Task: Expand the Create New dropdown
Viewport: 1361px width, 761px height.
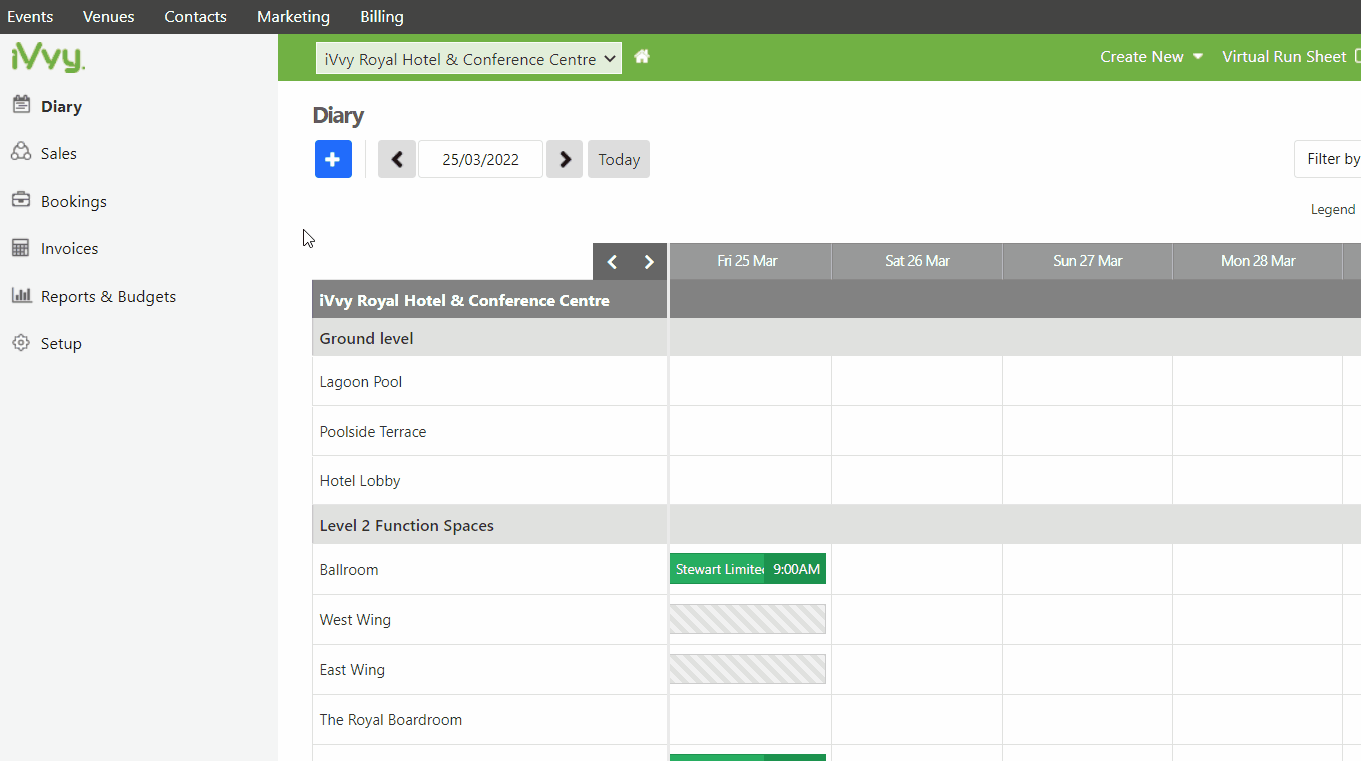Action: coord(1151,57)
